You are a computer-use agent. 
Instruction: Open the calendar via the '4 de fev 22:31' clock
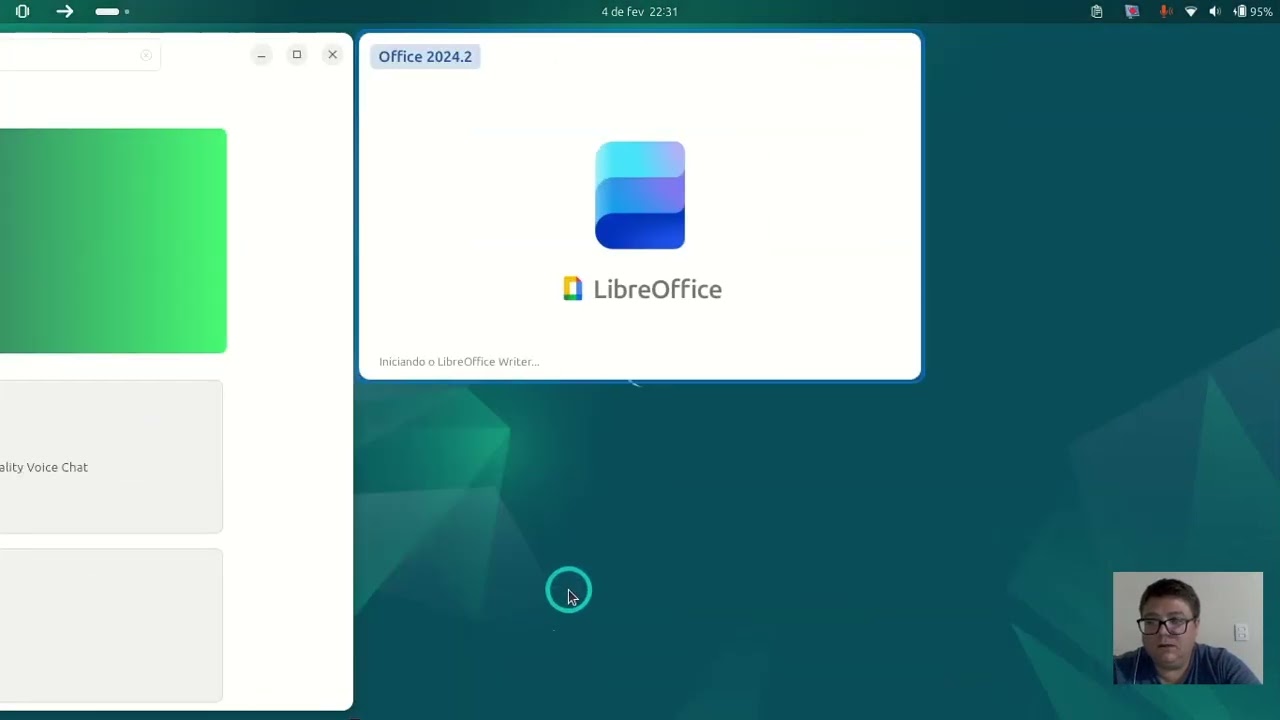(639, 11)
